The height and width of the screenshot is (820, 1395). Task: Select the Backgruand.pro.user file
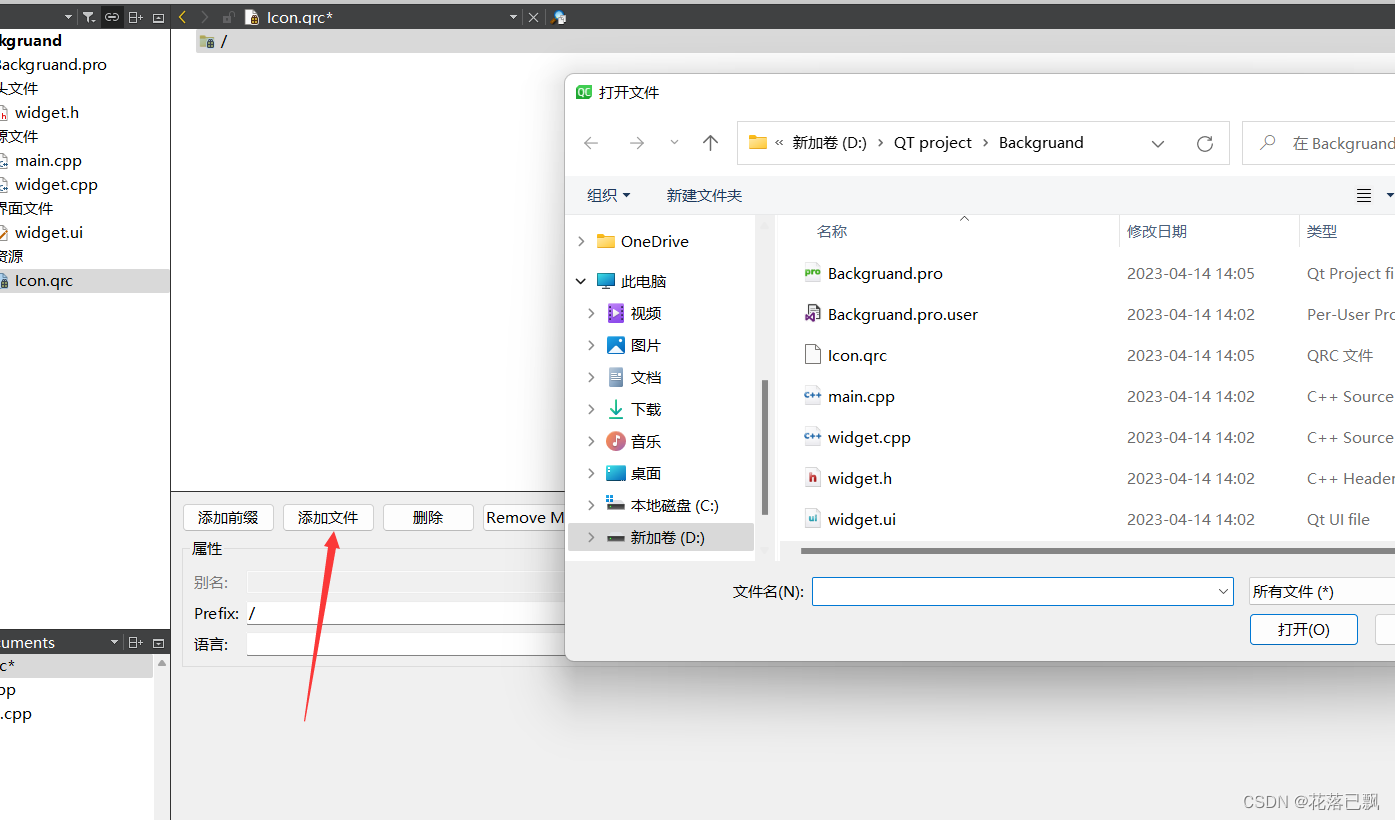click(x=891, y=314)
